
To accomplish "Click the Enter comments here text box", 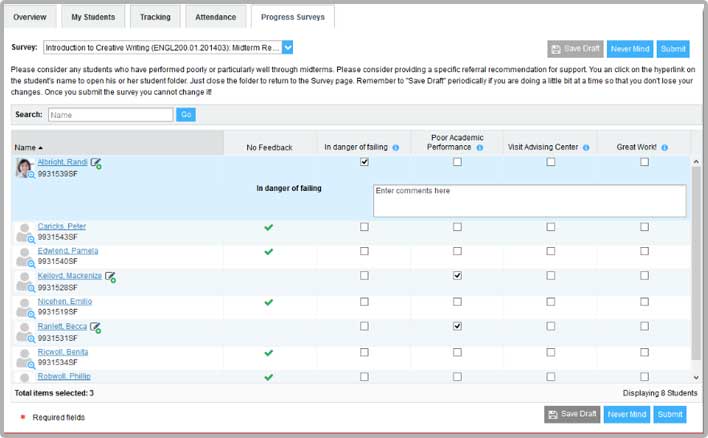I will pyautogui.click(x=529, y=200).
